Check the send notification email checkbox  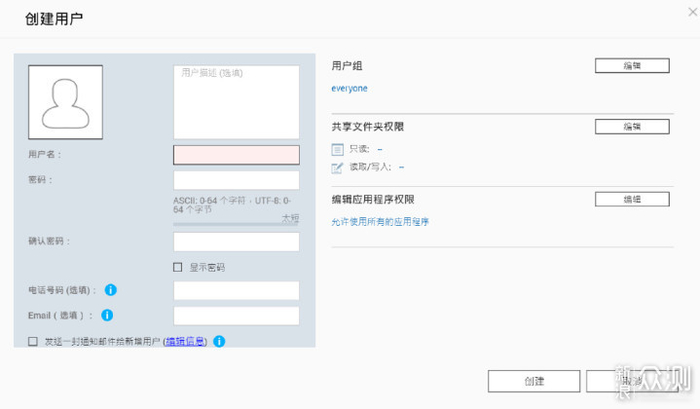pyautogui.click(x=33, y=342)
